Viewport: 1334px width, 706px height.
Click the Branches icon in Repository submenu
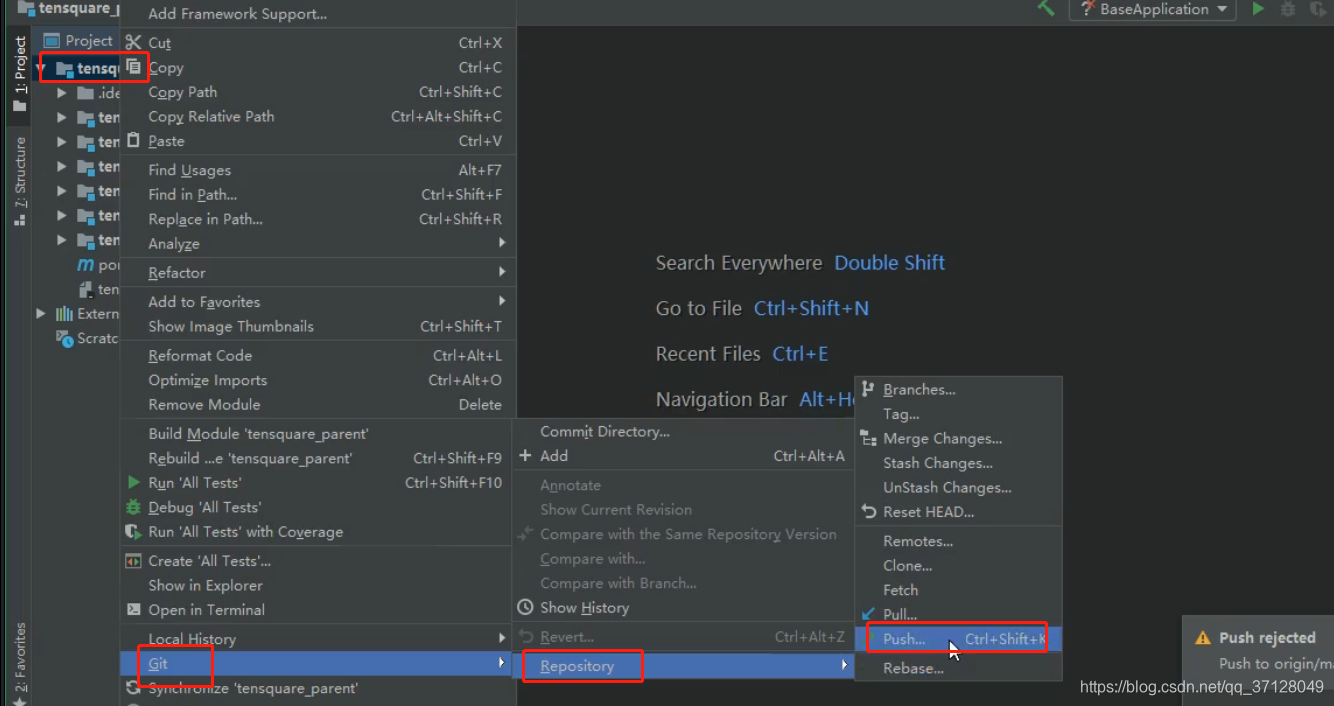868,390
